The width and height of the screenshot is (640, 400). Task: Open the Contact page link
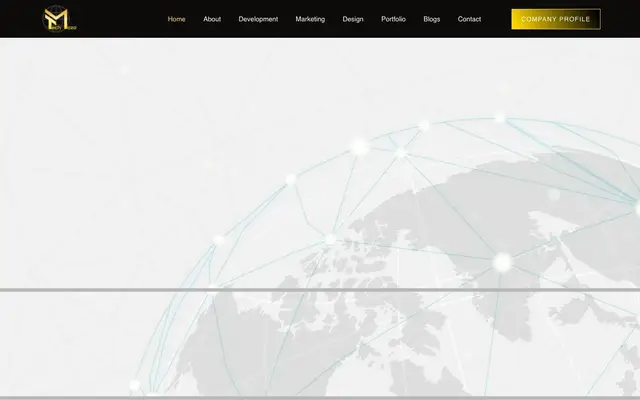pyautogui.click(x=469, y=19)
